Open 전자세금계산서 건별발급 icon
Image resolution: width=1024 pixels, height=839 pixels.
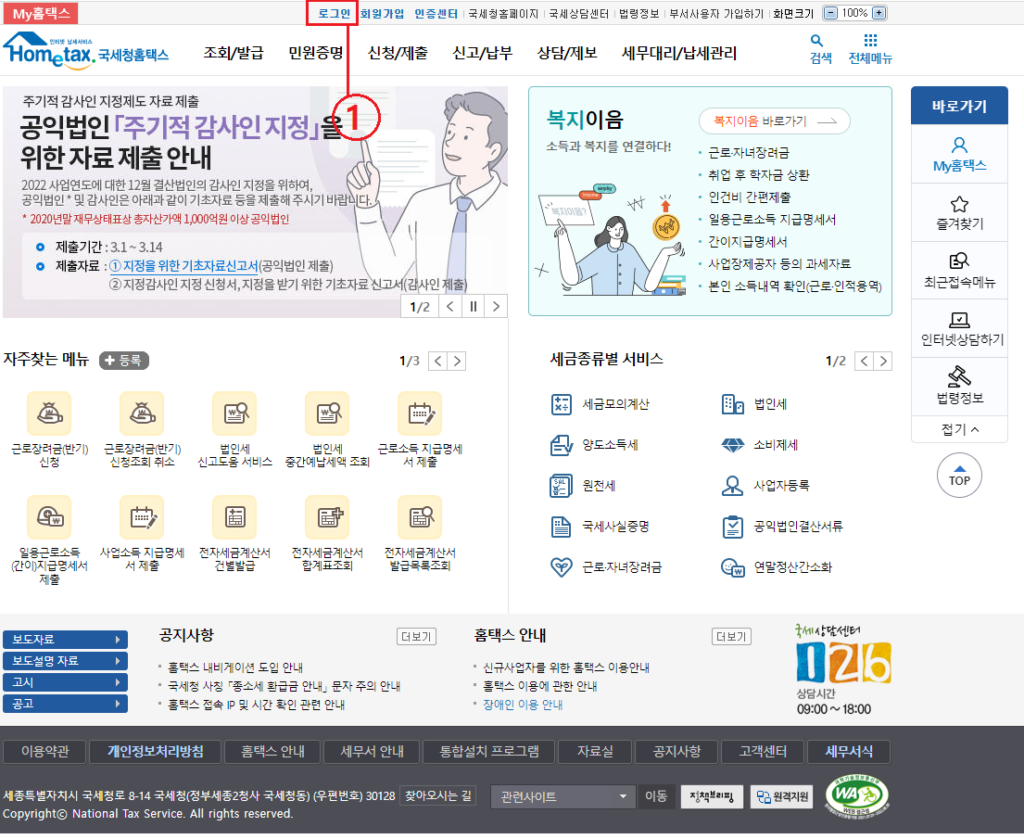[x=234, y=517]
